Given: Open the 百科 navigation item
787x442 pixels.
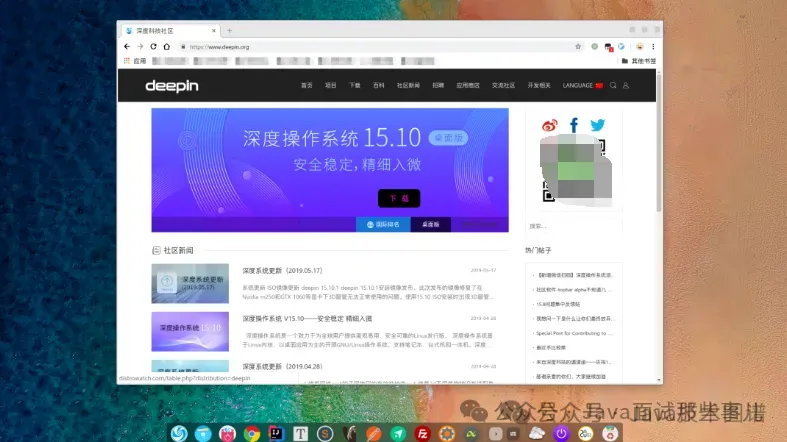Looking at the screenshot, I should pos(378,85).
